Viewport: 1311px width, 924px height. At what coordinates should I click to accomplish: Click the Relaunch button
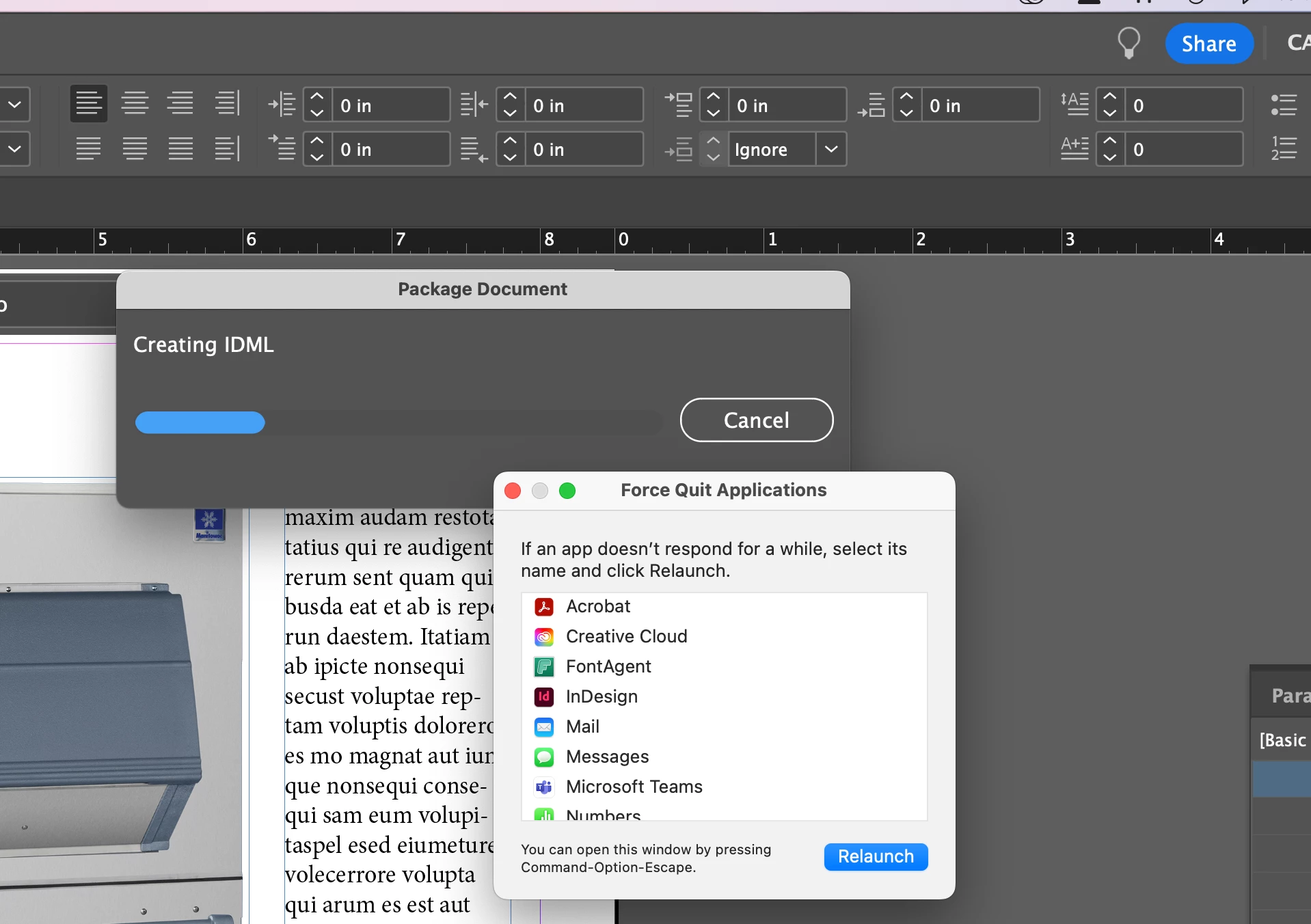[x=876, y=856]
